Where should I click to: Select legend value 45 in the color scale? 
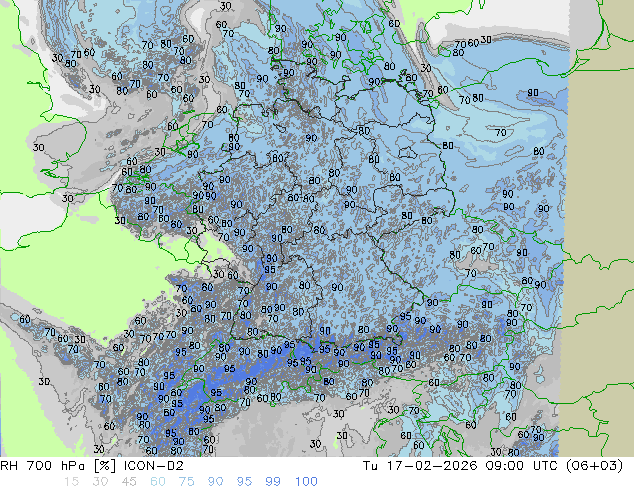pyautogui.click(x=129, y=482)
